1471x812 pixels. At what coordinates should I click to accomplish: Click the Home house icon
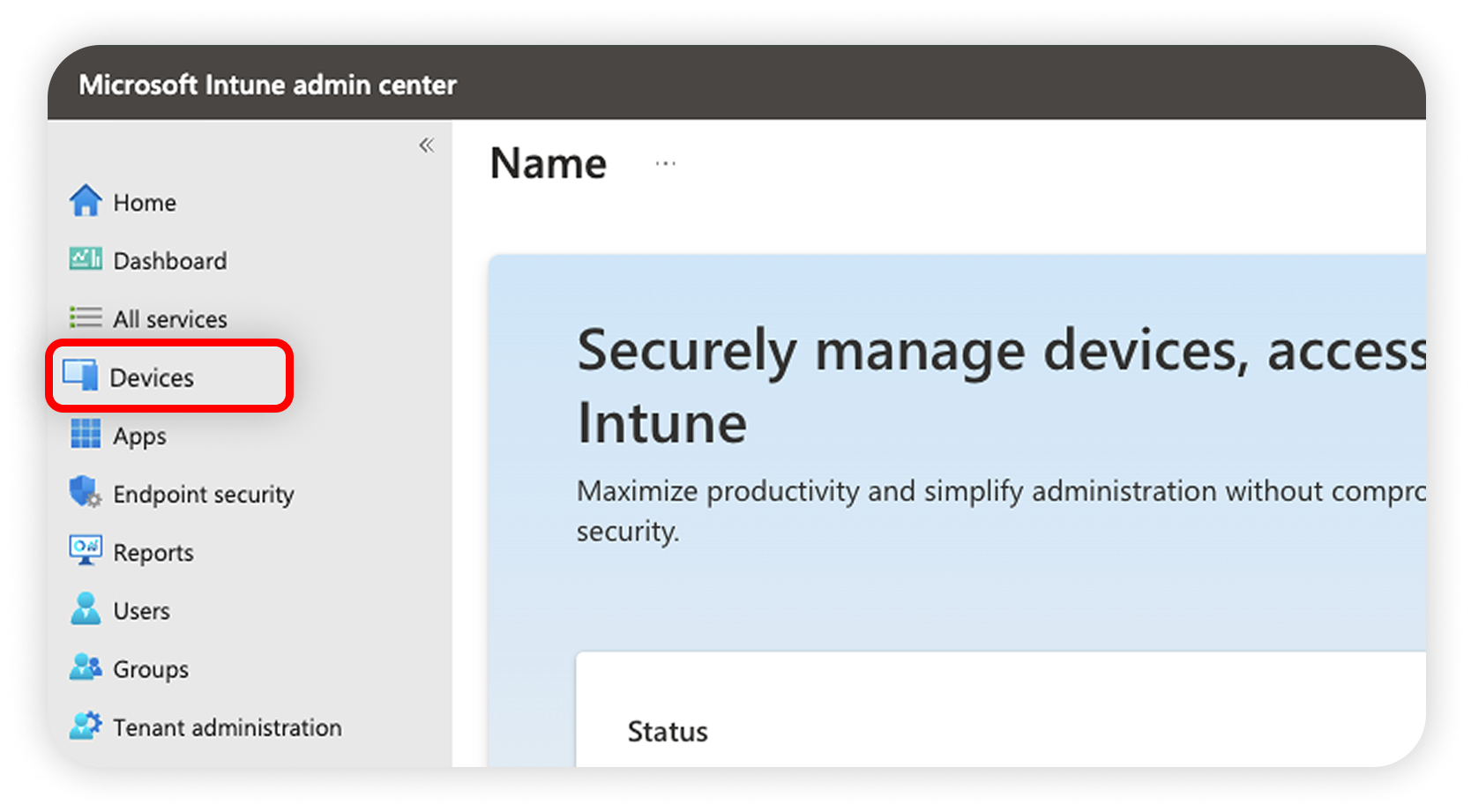click(x=86, y=200)
